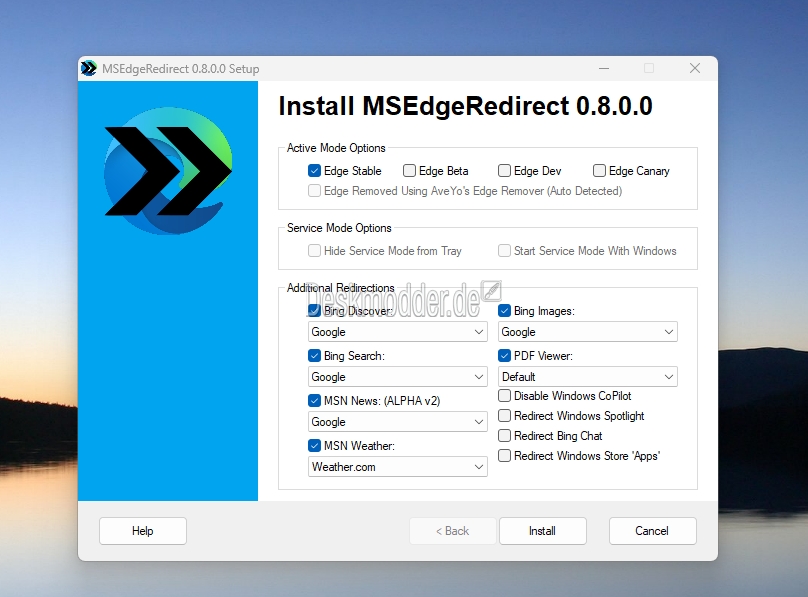Open the MSN News provider dropdown
Viewport: 808px width, 597px height.
398,422
